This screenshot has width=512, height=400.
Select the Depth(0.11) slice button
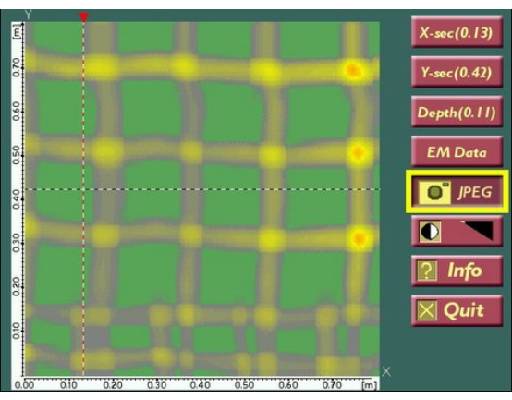pos(457,112)
